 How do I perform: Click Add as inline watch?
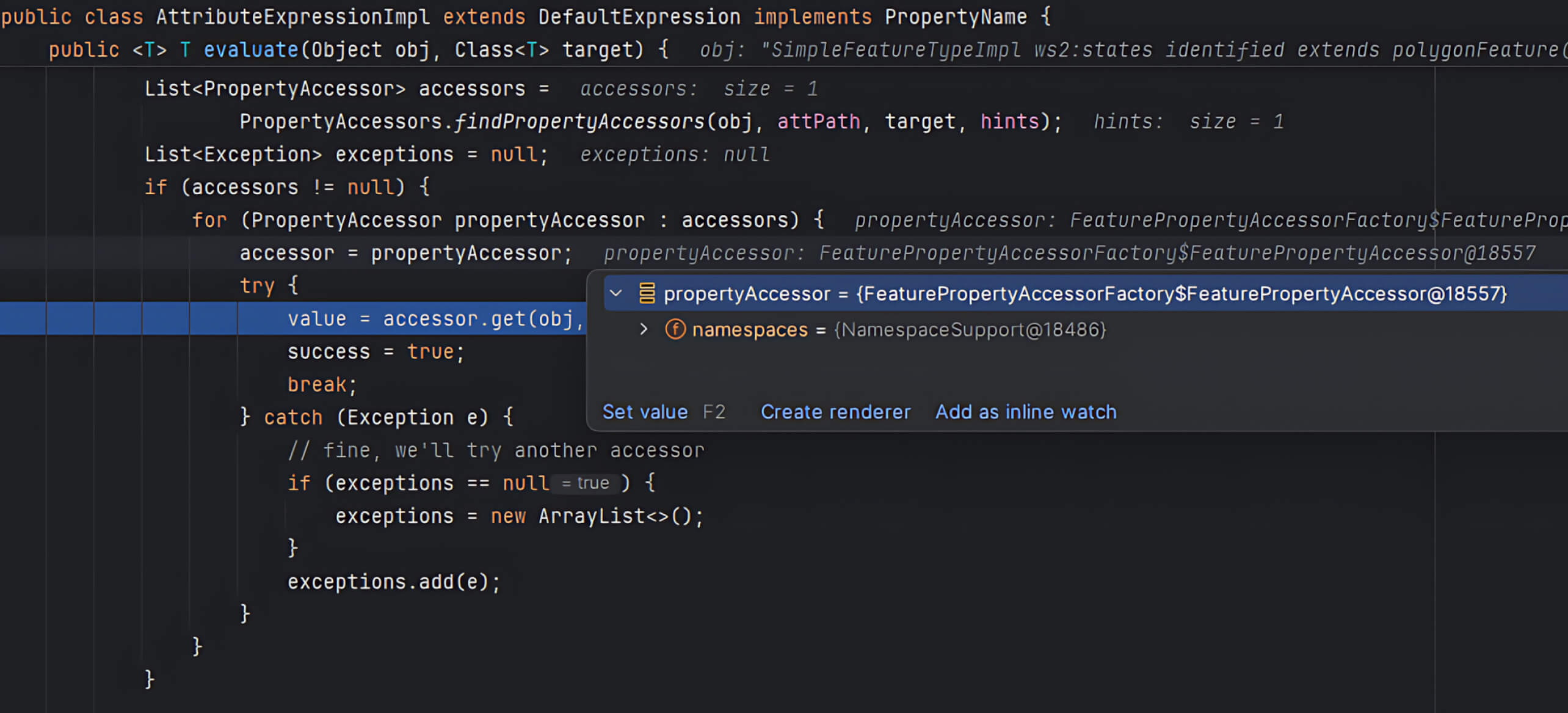coord(1026,412)
